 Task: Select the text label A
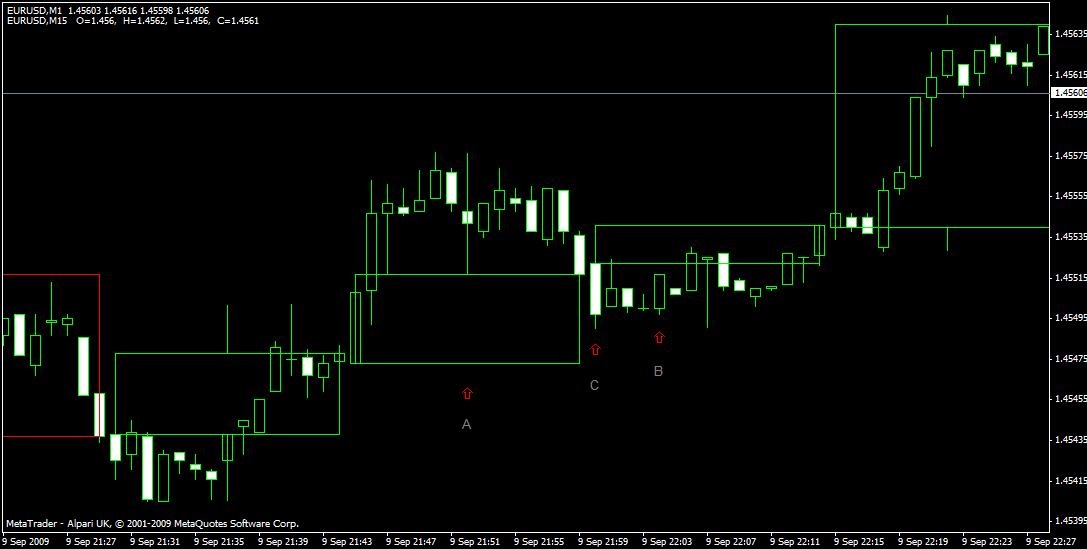(x=467, y=424)
